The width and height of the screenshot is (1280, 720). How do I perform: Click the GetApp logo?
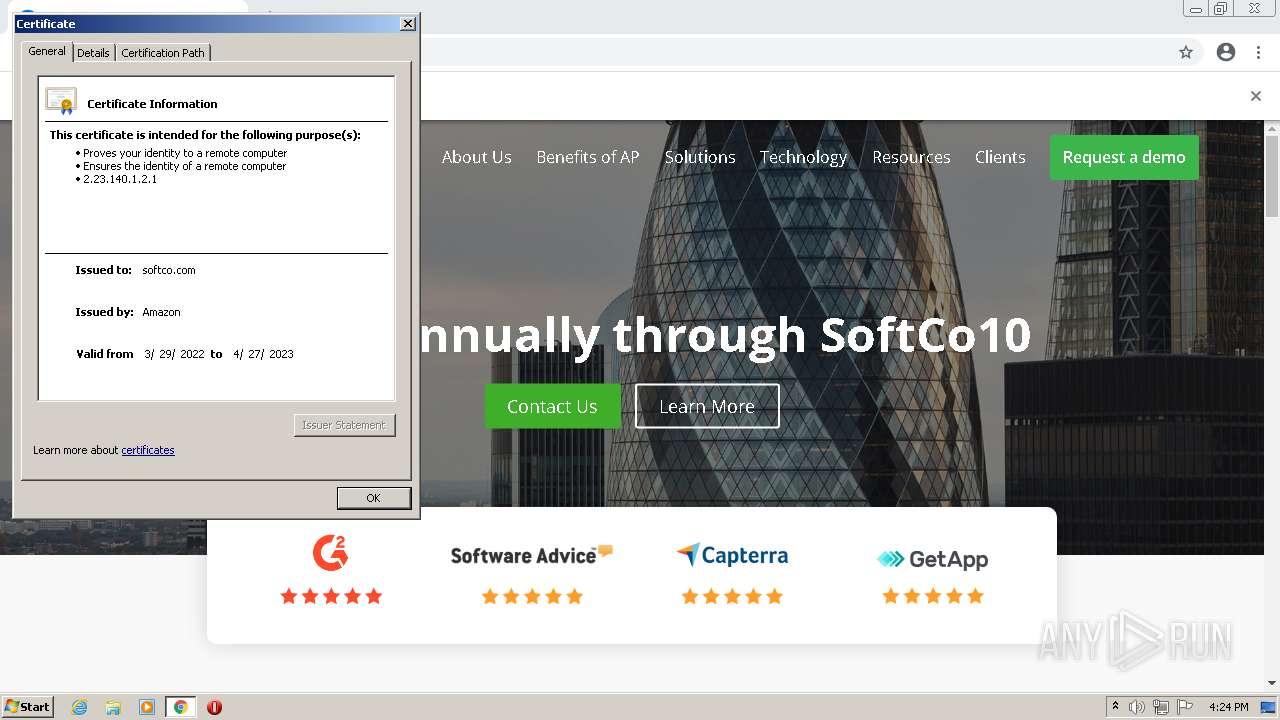pyautogui.click(x=932, y=559)
